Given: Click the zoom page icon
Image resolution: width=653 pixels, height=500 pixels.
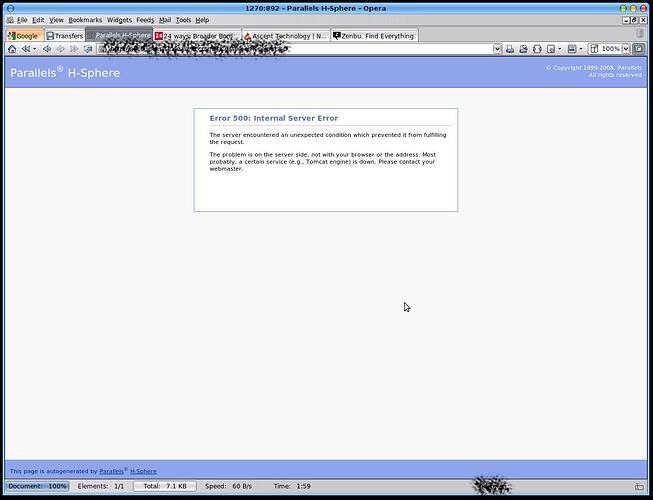Looking at the screenshot, I should (594, 49).
